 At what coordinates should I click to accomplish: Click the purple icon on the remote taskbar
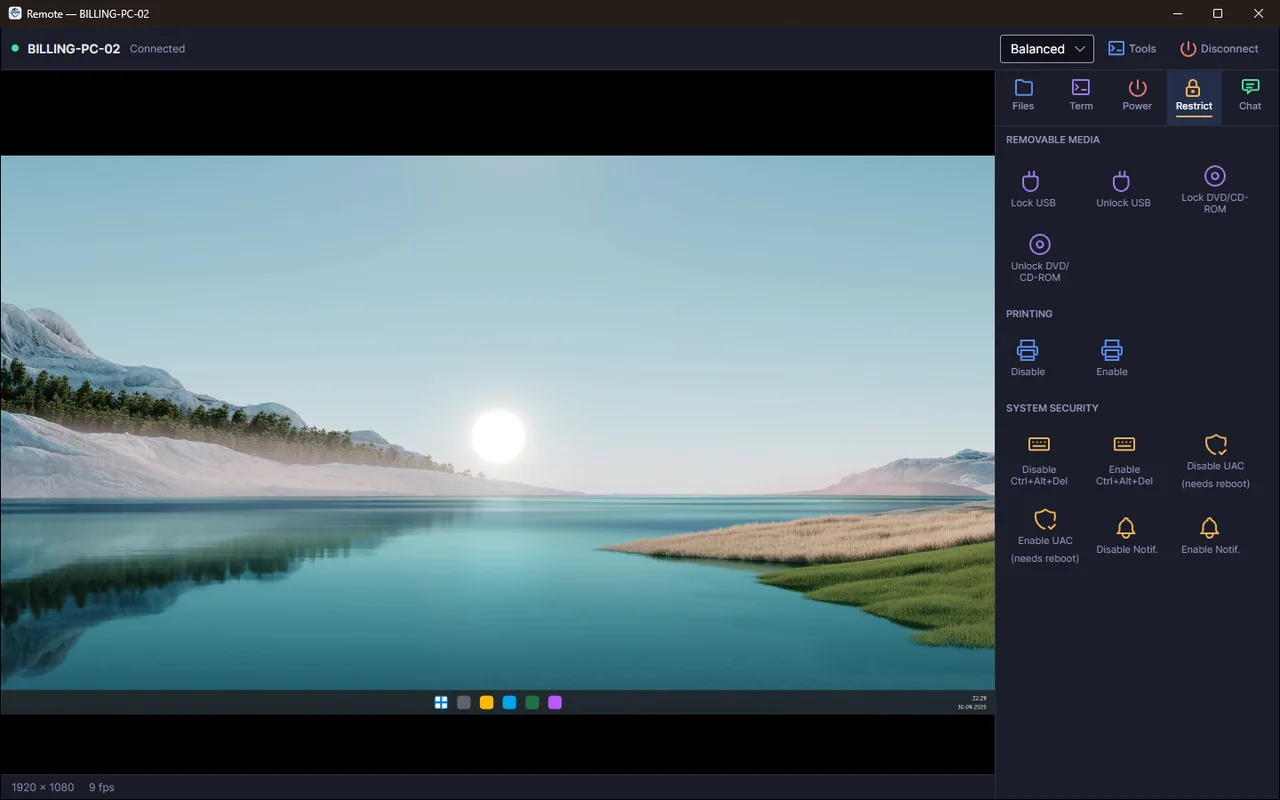tap(555, 703)
